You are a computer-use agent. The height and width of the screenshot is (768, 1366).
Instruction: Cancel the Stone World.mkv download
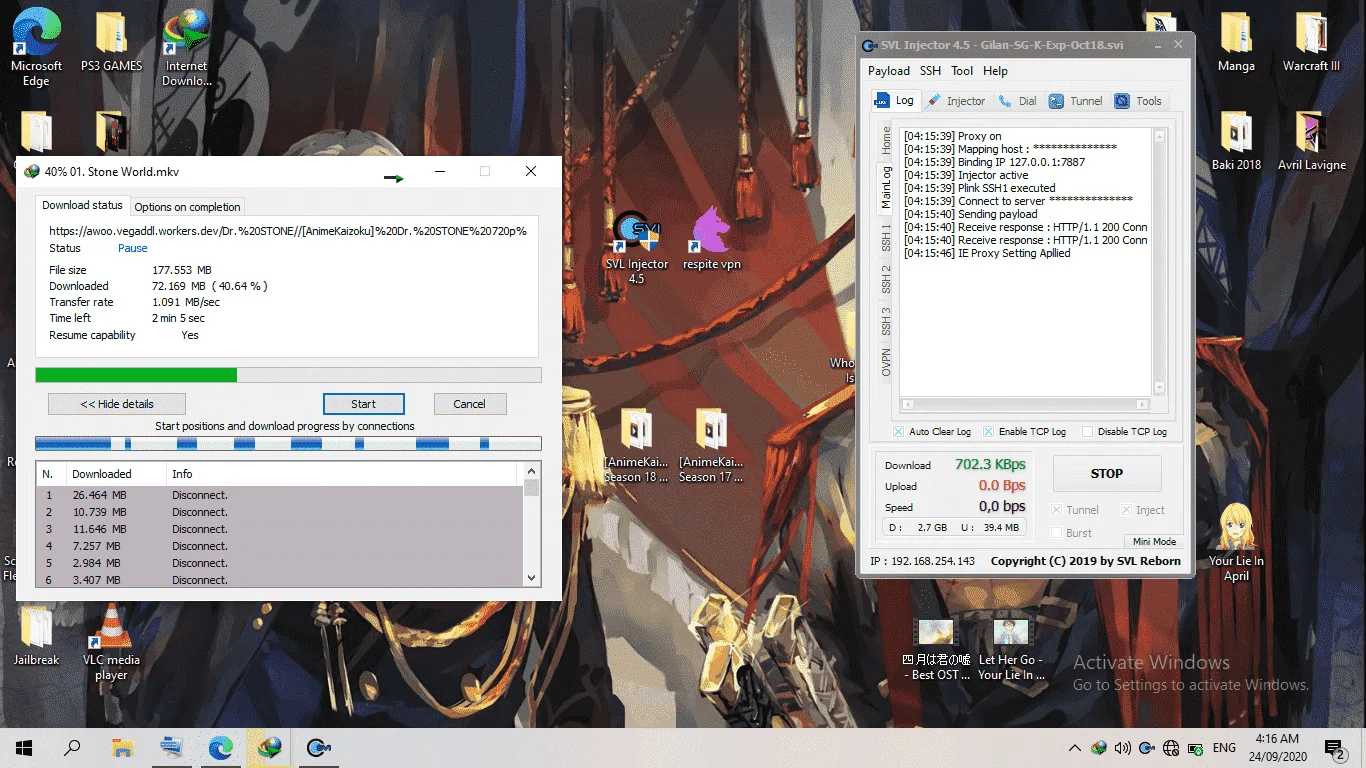pos(469,404)
